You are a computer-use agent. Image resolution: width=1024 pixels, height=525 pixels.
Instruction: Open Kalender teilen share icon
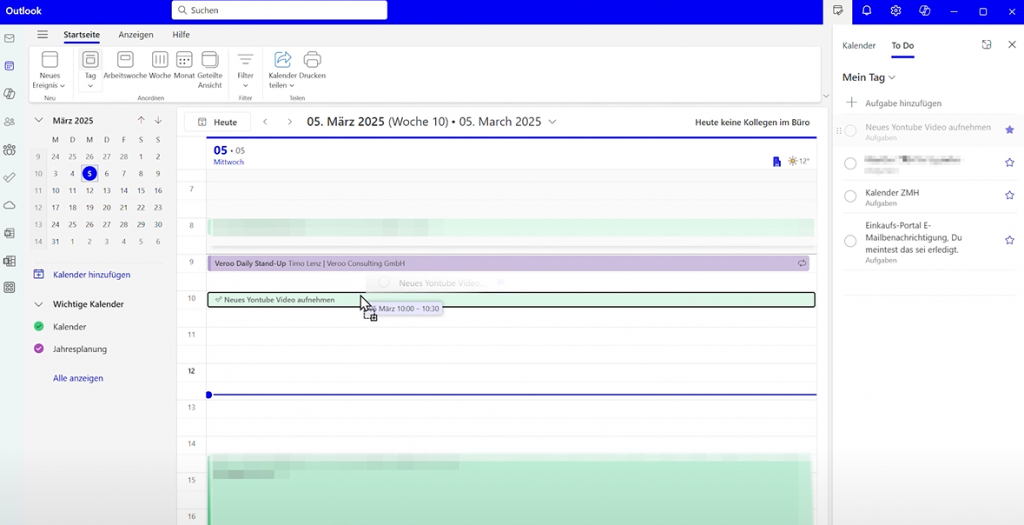pyautogui.click(x=283, y=59)
